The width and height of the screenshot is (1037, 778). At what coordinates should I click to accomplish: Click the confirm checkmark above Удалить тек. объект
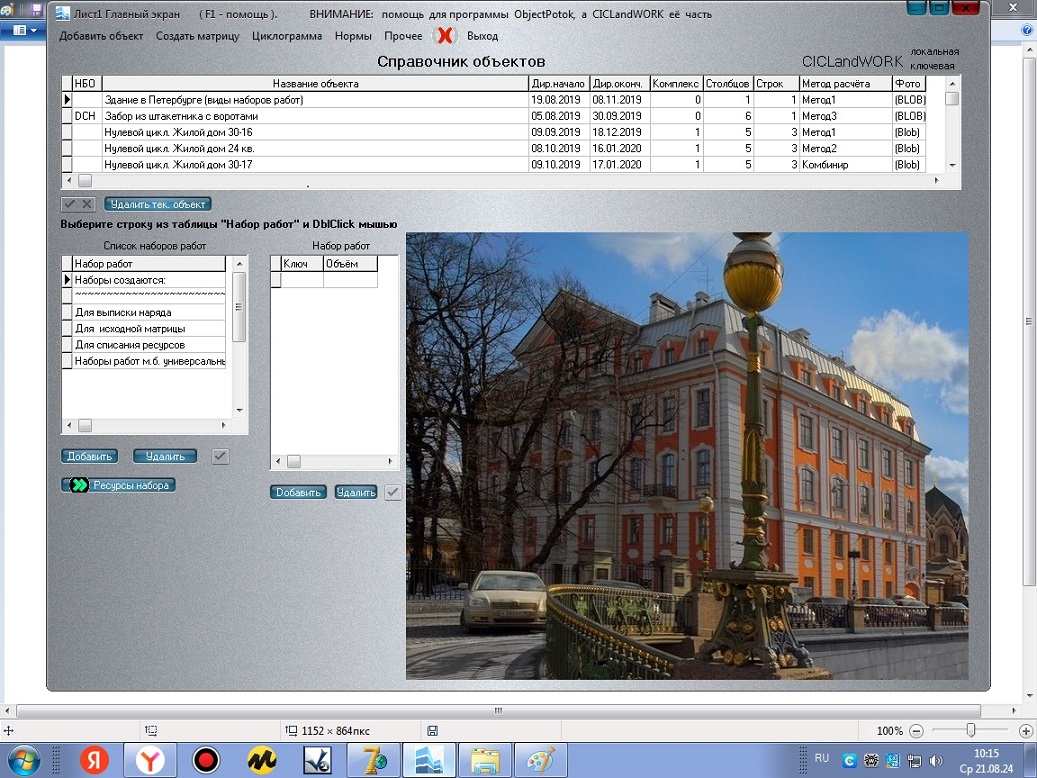[x=70, y=204]
